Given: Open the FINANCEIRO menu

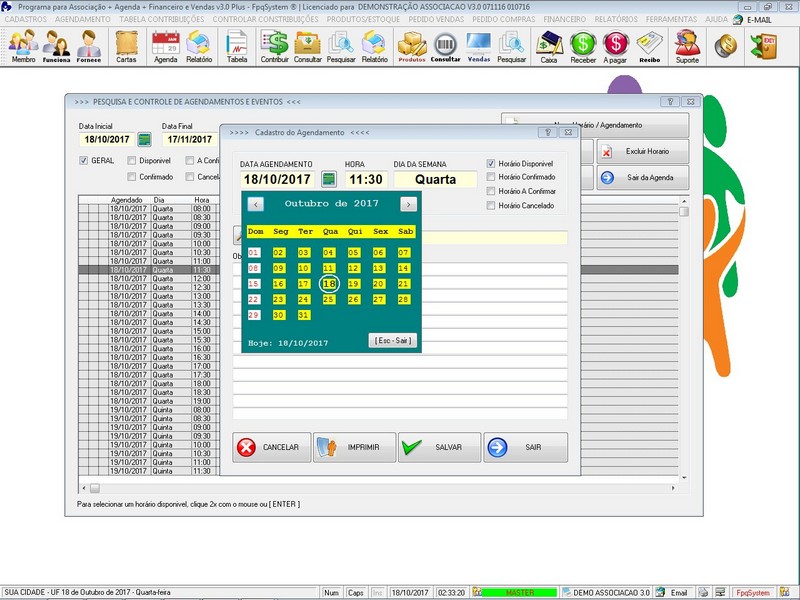Looking at the screenshot, I should click(x=565, y=19).
